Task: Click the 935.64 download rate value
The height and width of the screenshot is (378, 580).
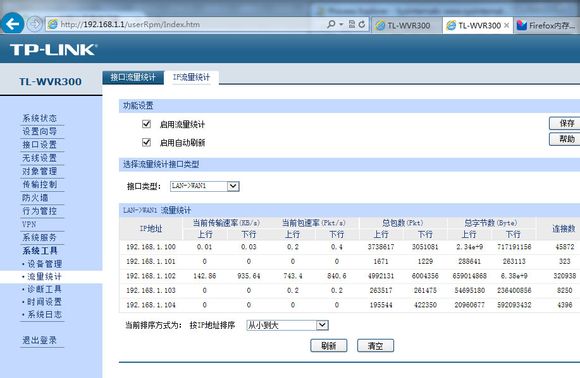Action: [x=249, y=276]
